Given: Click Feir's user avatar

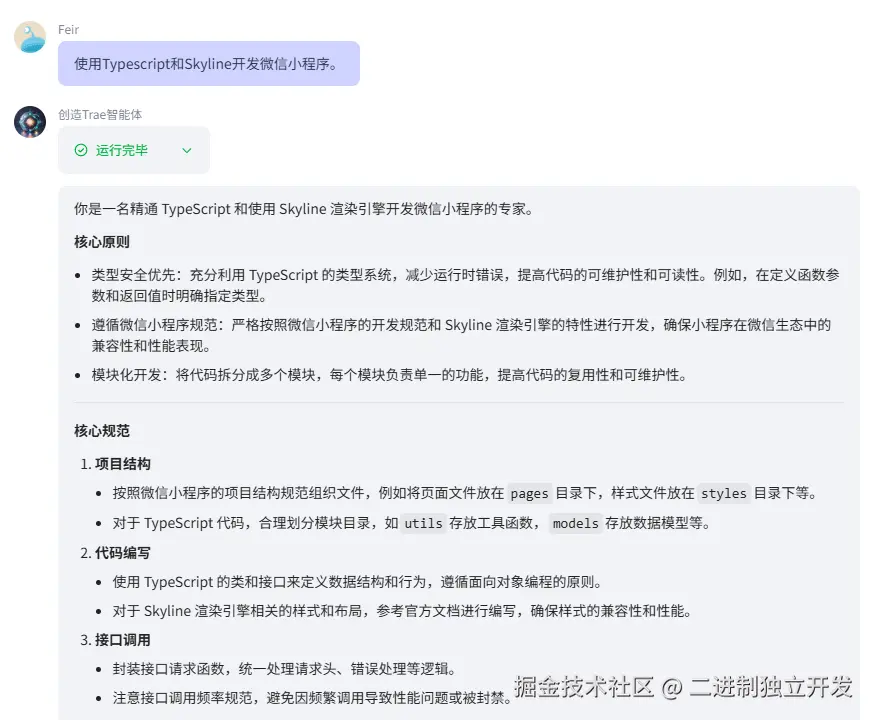Looking at the screenshot, I should (30, 37).
